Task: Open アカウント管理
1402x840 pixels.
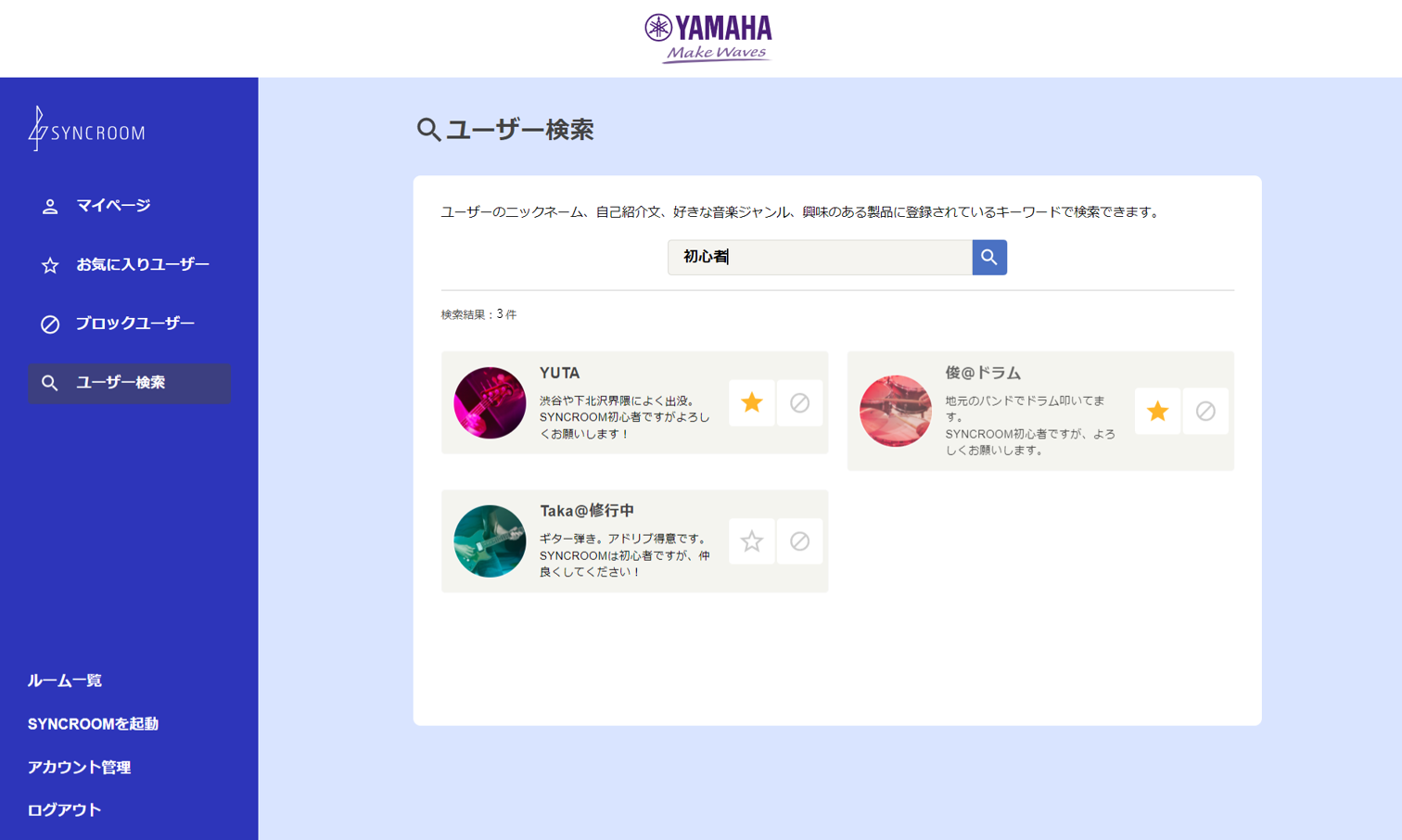Action: 80,768
